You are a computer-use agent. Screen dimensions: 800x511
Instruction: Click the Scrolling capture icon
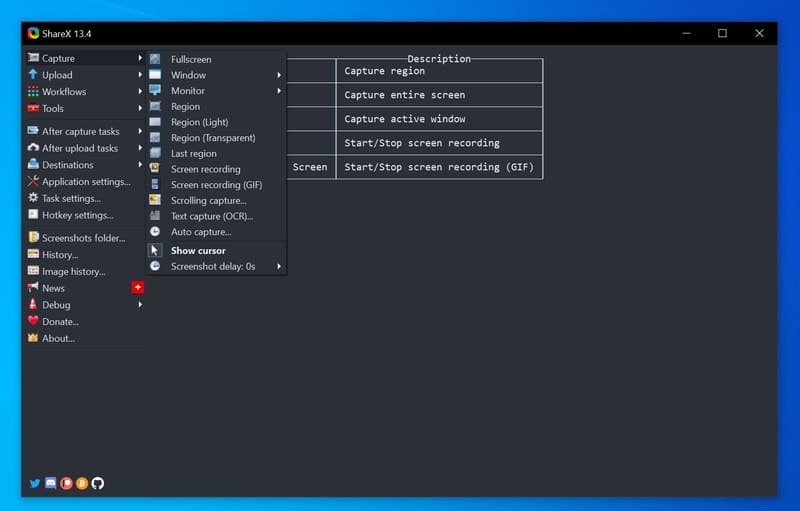click(155, 200)
